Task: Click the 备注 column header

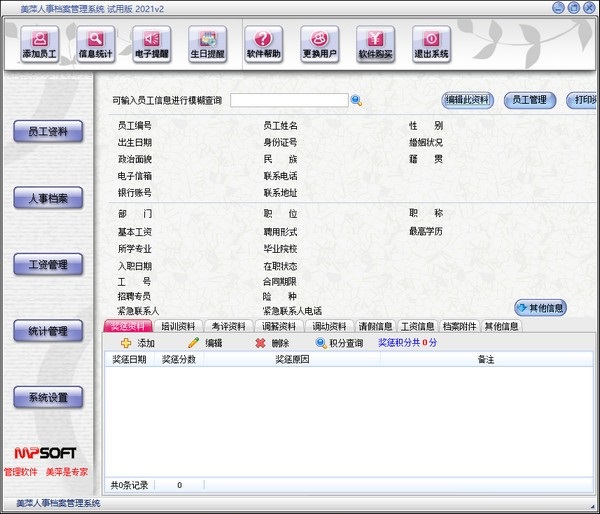Action: 486,359
